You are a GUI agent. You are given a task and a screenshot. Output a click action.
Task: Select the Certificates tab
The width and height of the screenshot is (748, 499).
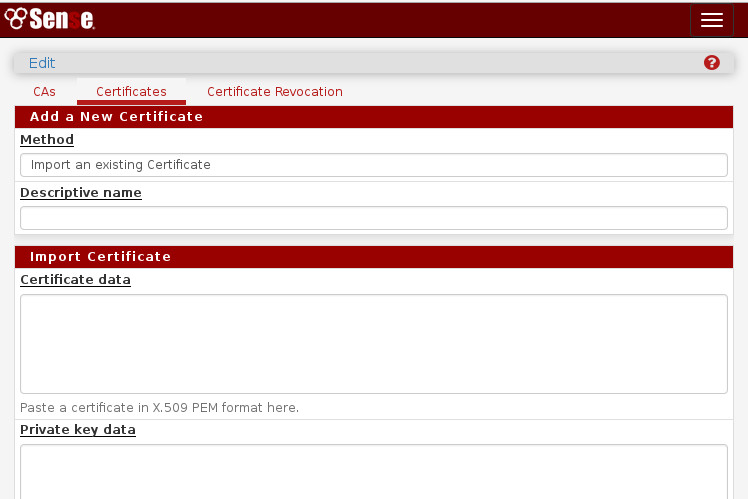pyautogui.click(x=131, y=91)
